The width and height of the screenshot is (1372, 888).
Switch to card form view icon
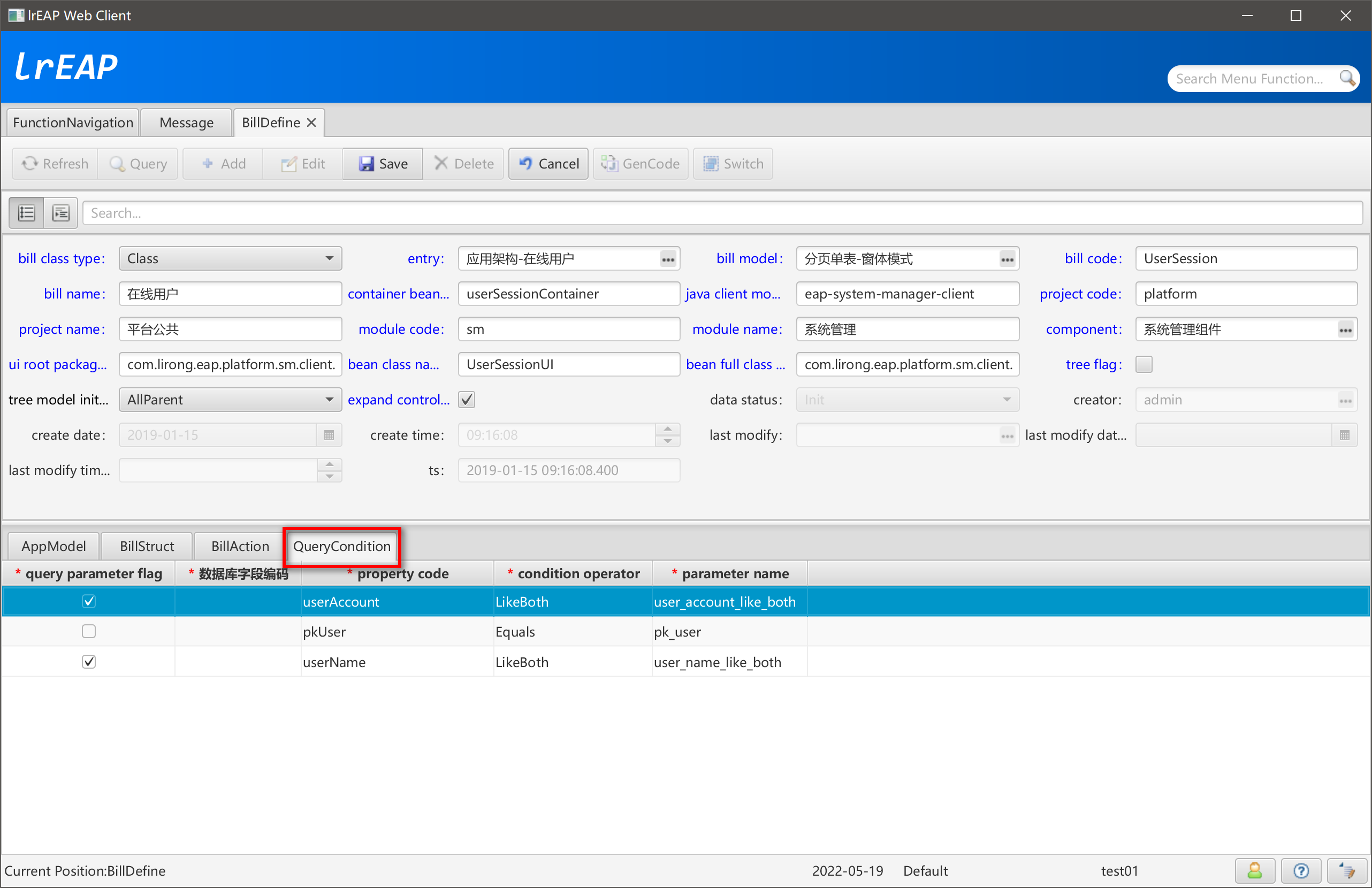click(60, 213)
